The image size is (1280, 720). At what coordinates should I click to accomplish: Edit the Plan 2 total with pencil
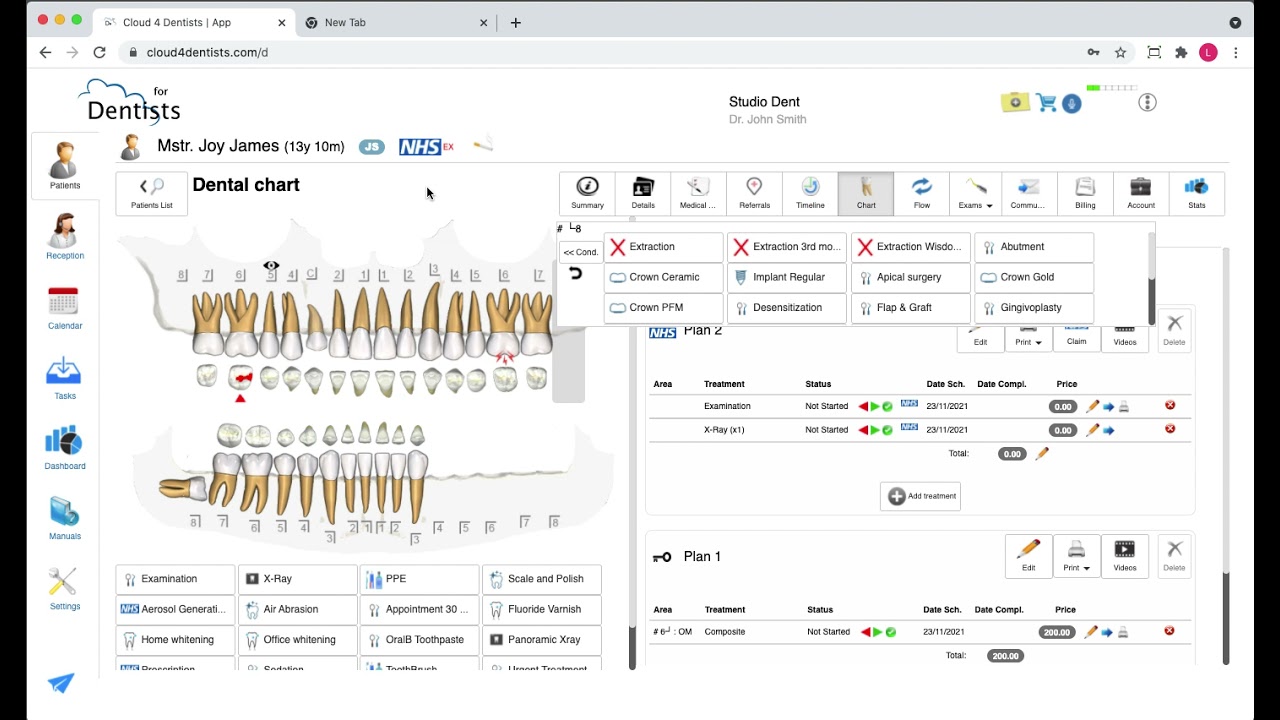[1042, 453]
